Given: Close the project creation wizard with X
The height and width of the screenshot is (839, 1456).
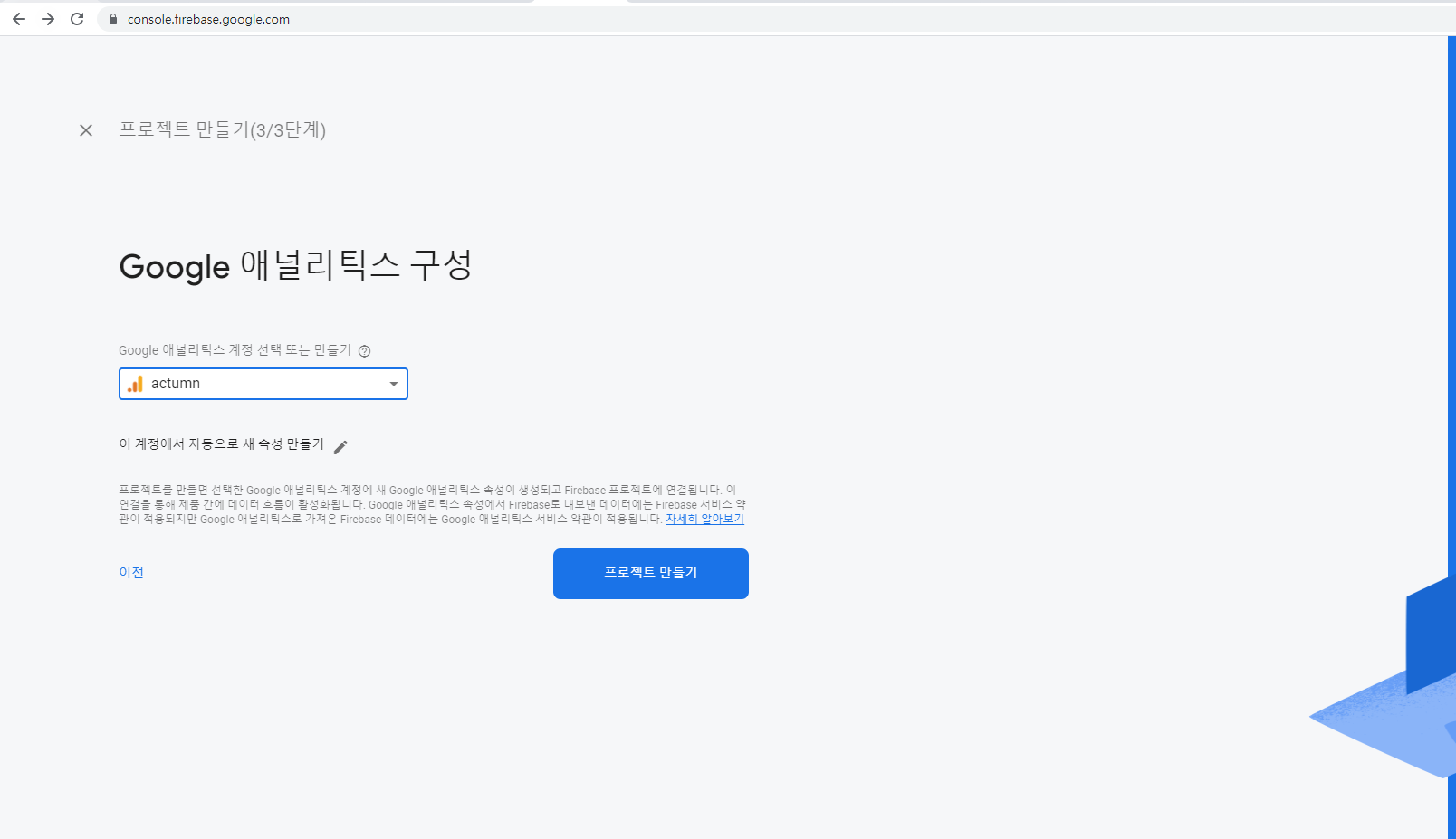Looking at the screenshot, I should click(86, 130).
